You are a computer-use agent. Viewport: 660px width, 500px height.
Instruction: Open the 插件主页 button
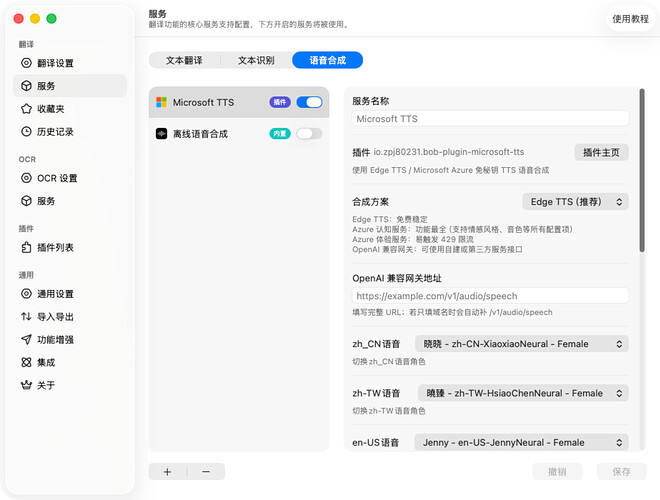(601, 152)
